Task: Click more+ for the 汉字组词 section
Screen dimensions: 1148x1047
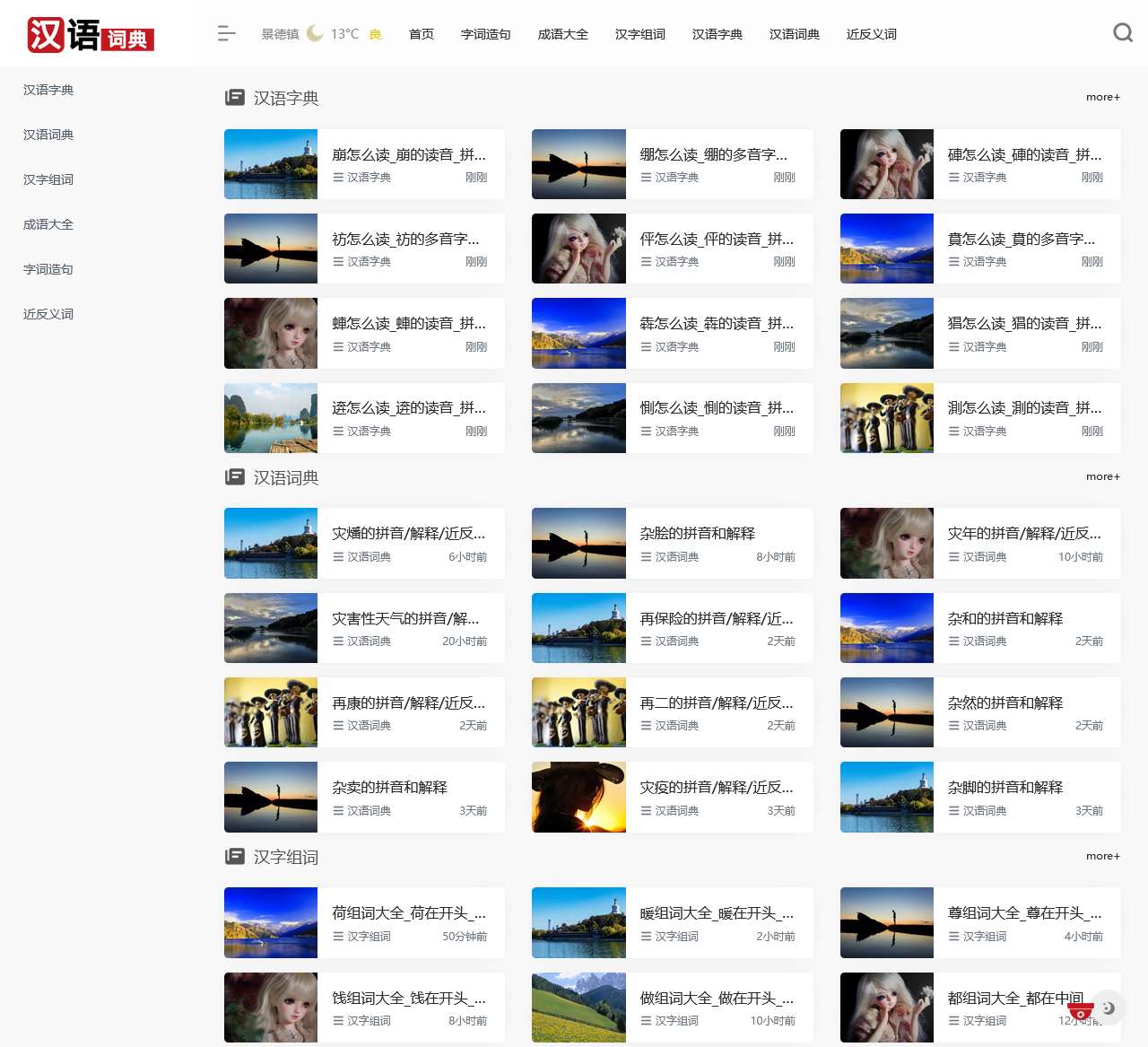Action: pos(1103,856)
